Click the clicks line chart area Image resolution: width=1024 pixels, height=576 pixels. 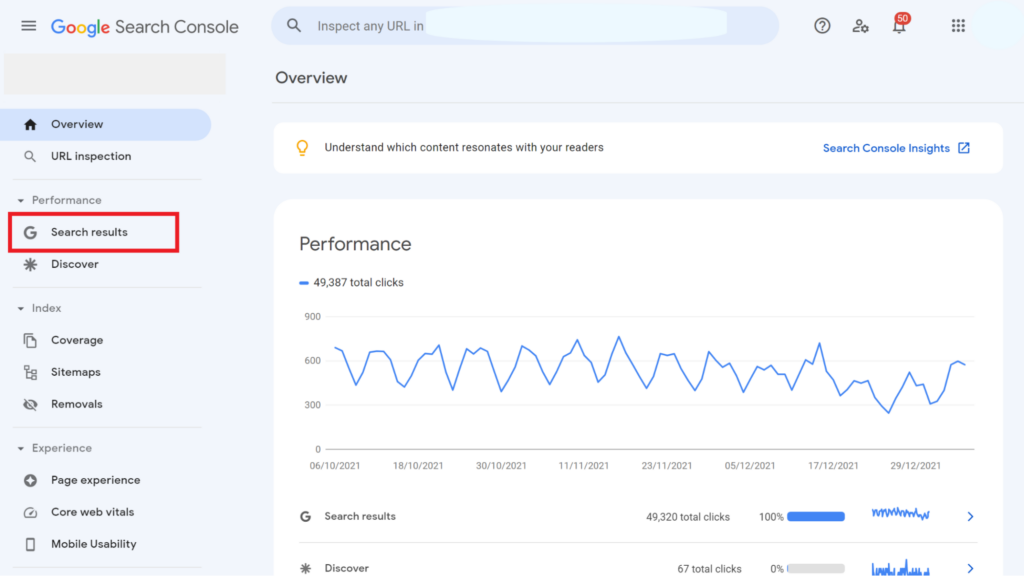pyautogui.click(x=650, y=382)
